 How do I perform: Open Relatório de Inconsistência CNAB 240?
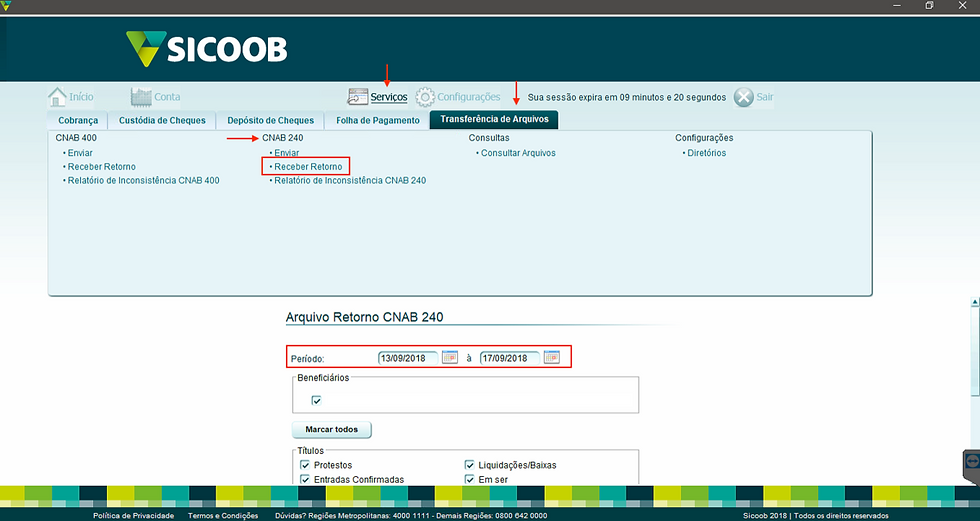point(350,181)
